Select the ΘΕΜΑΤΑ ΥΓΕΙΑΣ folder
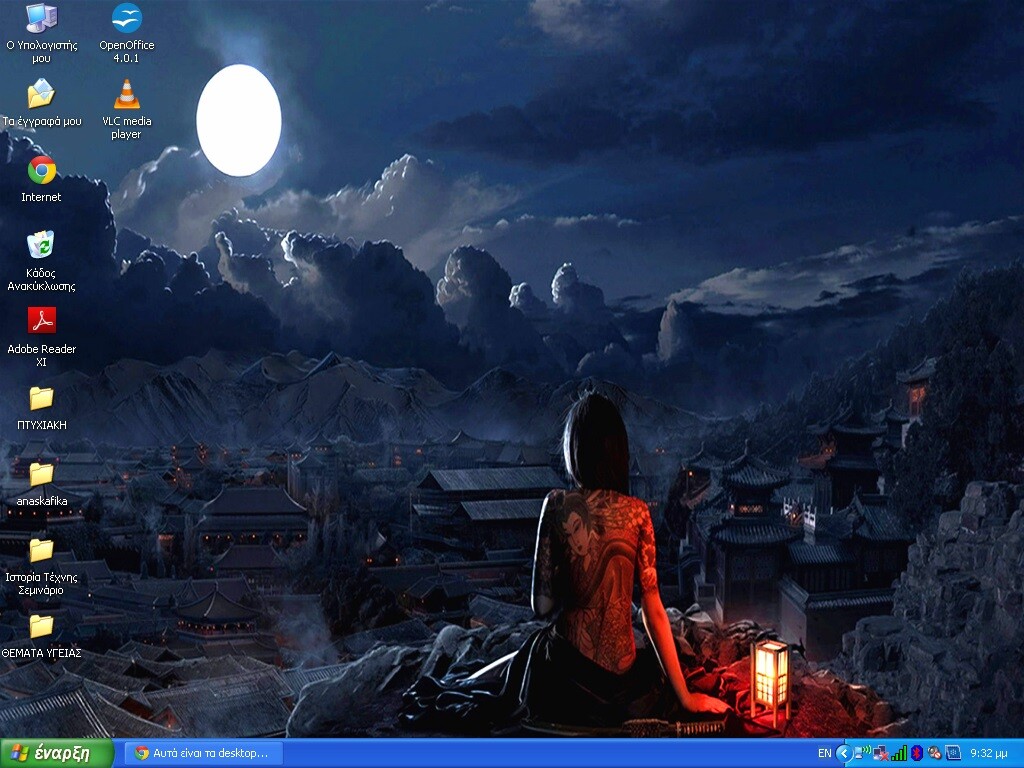Viewport: 1024px width, 768px height. (41, 635)
